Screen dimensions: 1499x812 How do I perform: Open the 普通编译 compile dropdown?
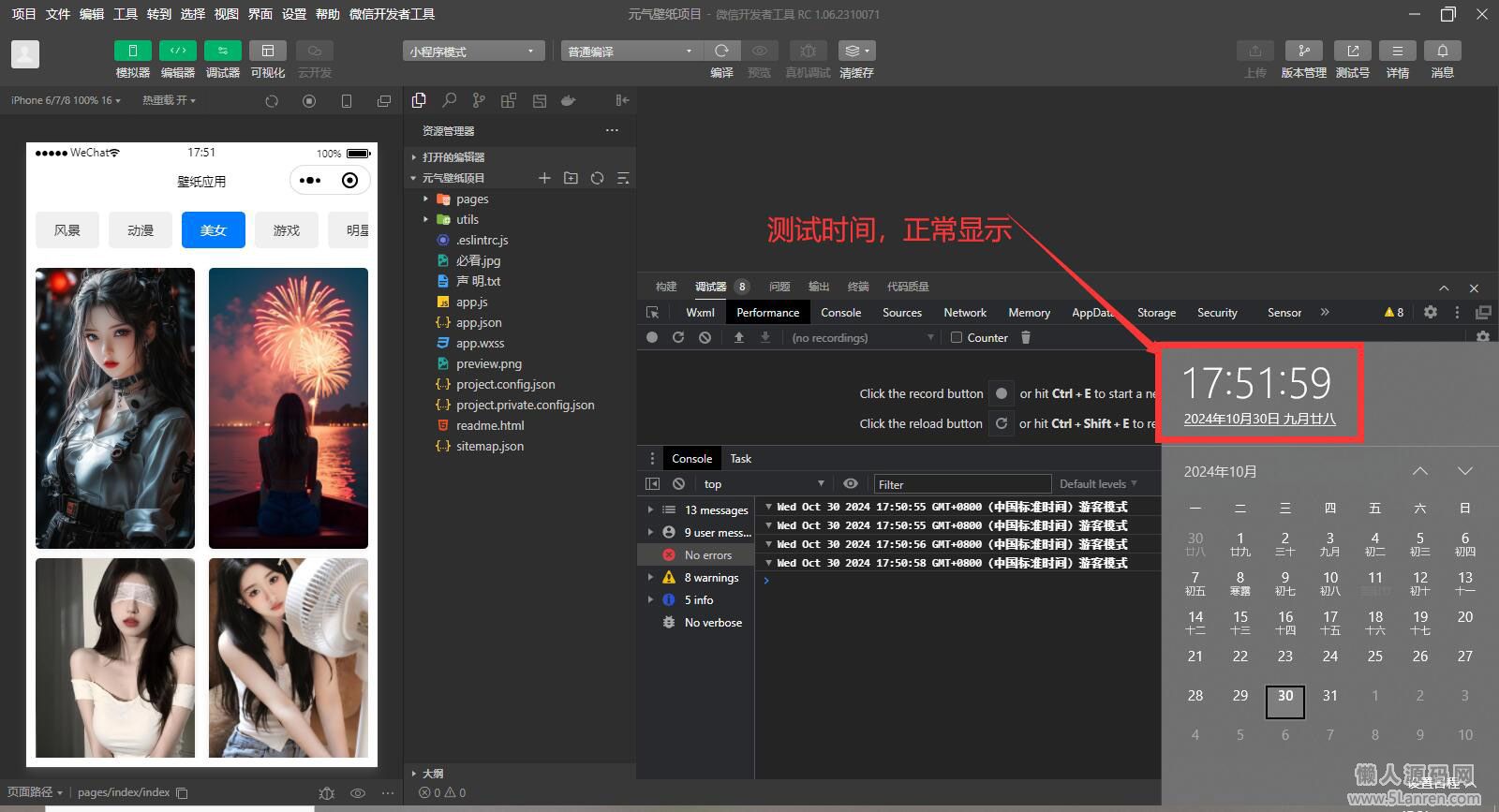[630, 52]
